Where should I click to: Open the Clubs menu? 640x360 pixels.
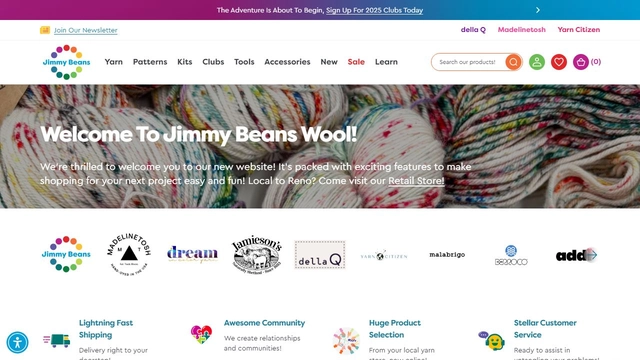pyautogui.click(x=213, y=62)
